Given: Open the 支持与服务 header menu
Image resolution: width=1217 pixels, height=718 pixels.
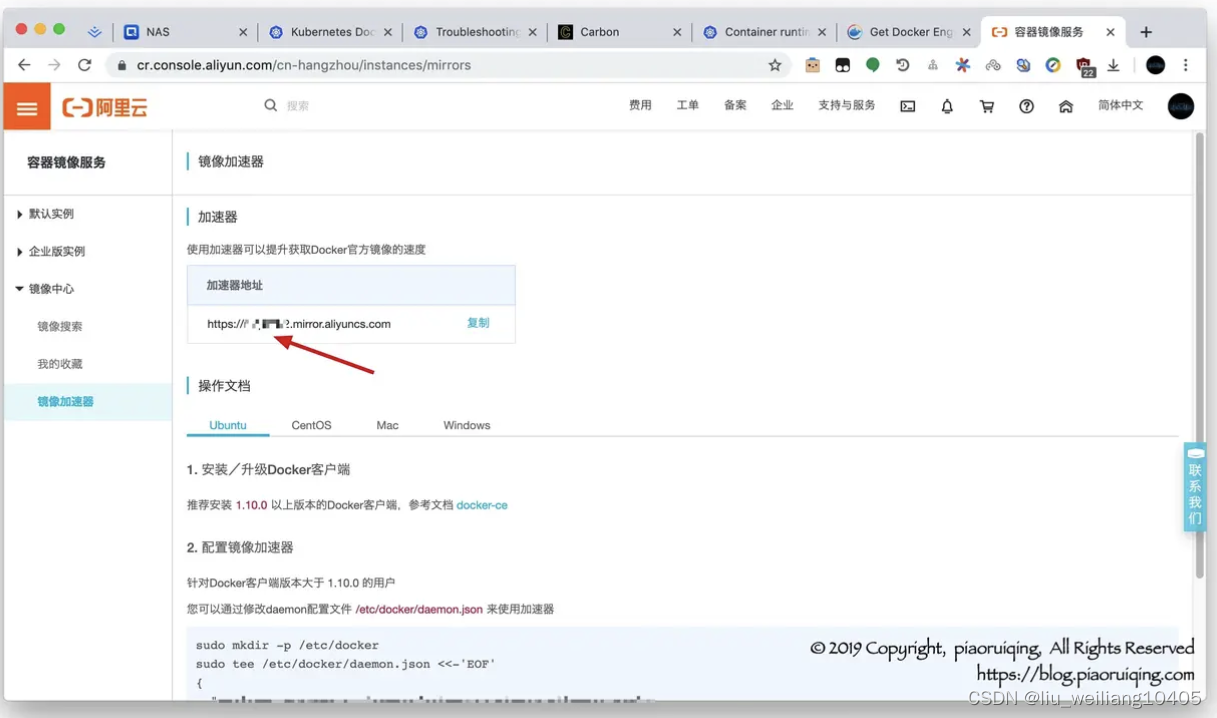Looking at the screenshot, I should pos(846,105).
